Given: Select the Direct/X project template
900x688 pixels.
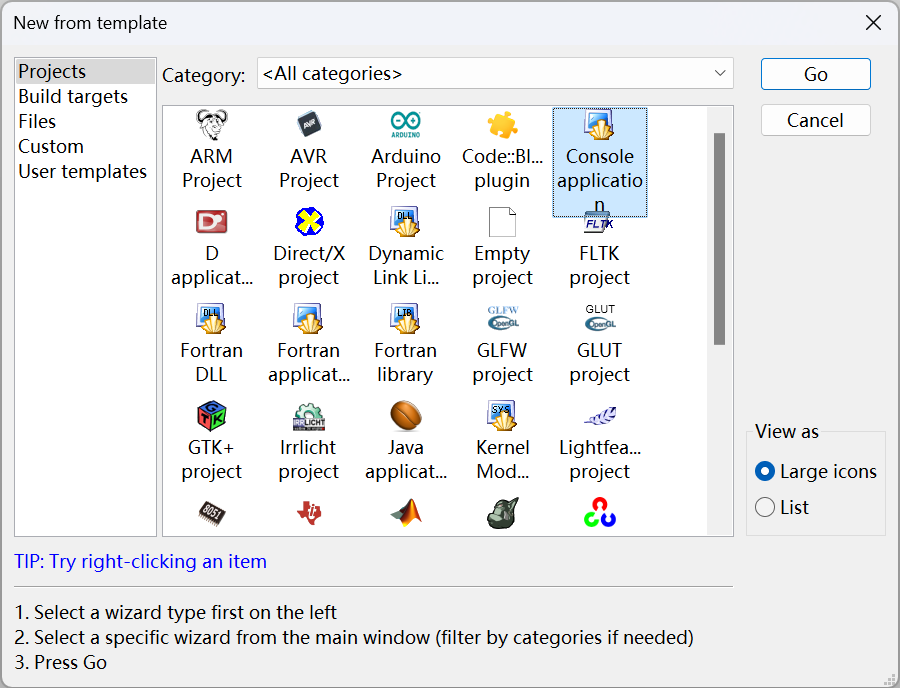Looking at the screenshot, I should coord(309,247).
